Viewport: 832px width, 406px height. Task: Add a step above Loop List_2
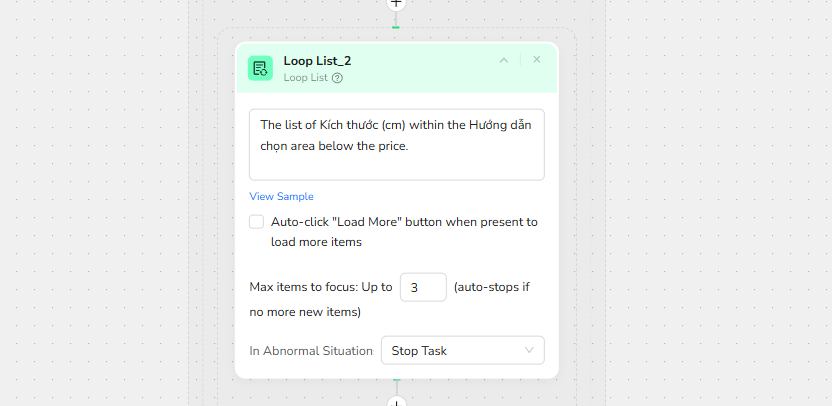point(396,3)
